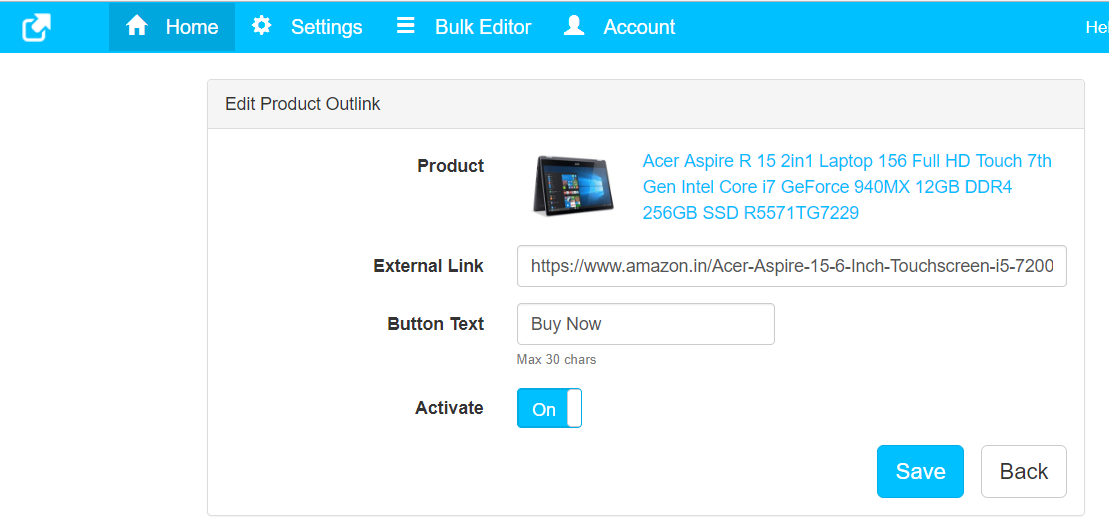Click the Button Text label
This screenshot has height=530, width=1114.
point(436,324)
